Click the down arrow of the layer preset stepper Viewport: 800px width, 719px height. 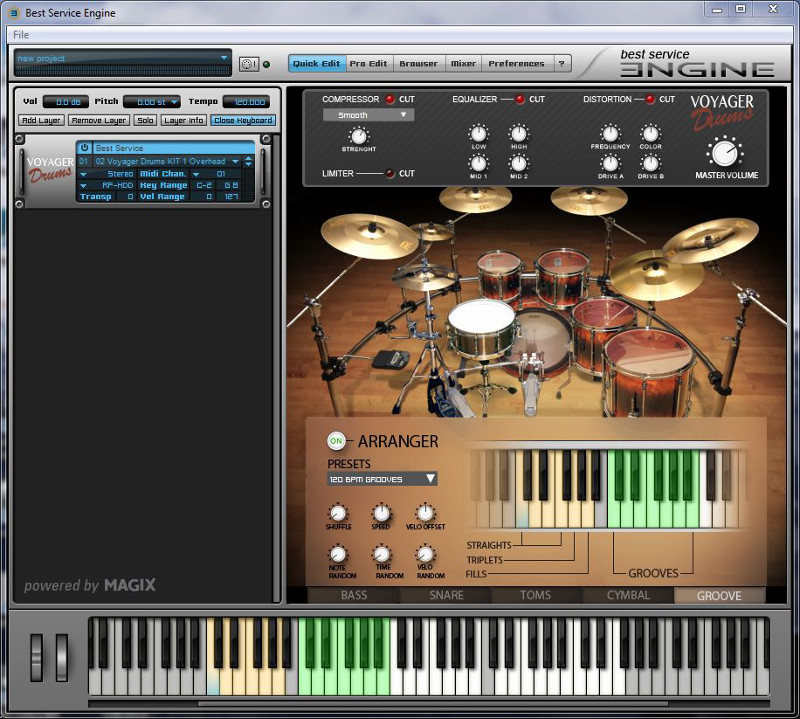click(x=248, y=164)
